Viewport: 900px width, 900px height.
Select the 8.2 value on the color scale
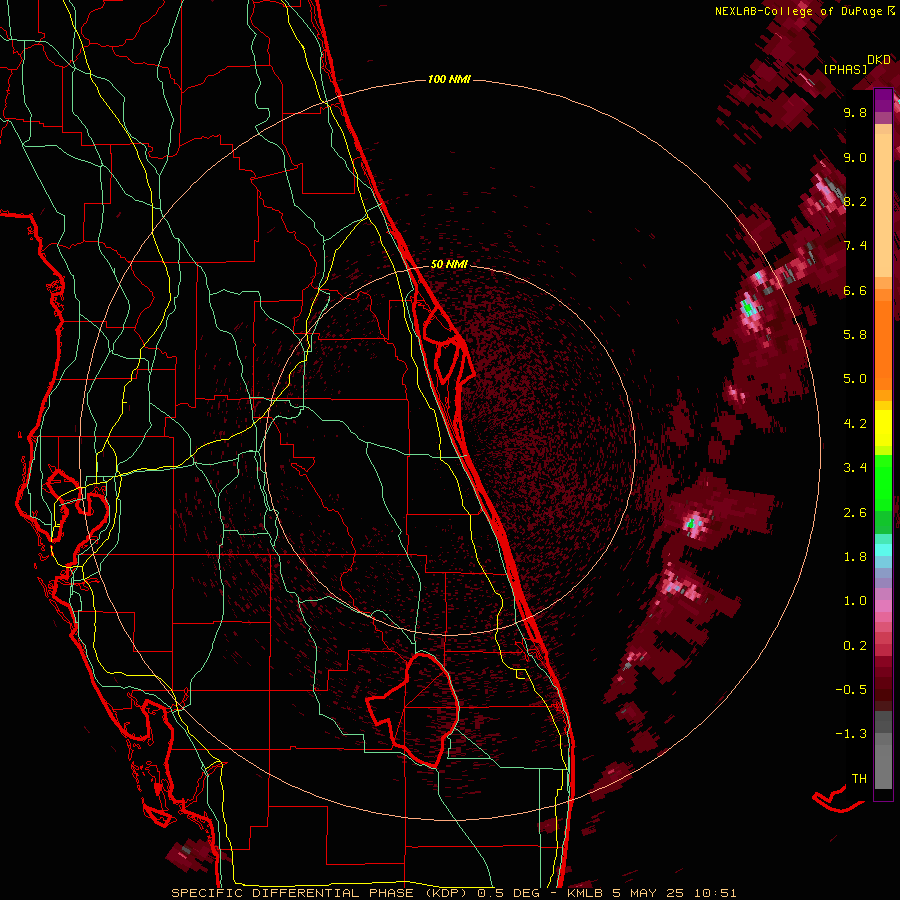(x=855, y=201)
